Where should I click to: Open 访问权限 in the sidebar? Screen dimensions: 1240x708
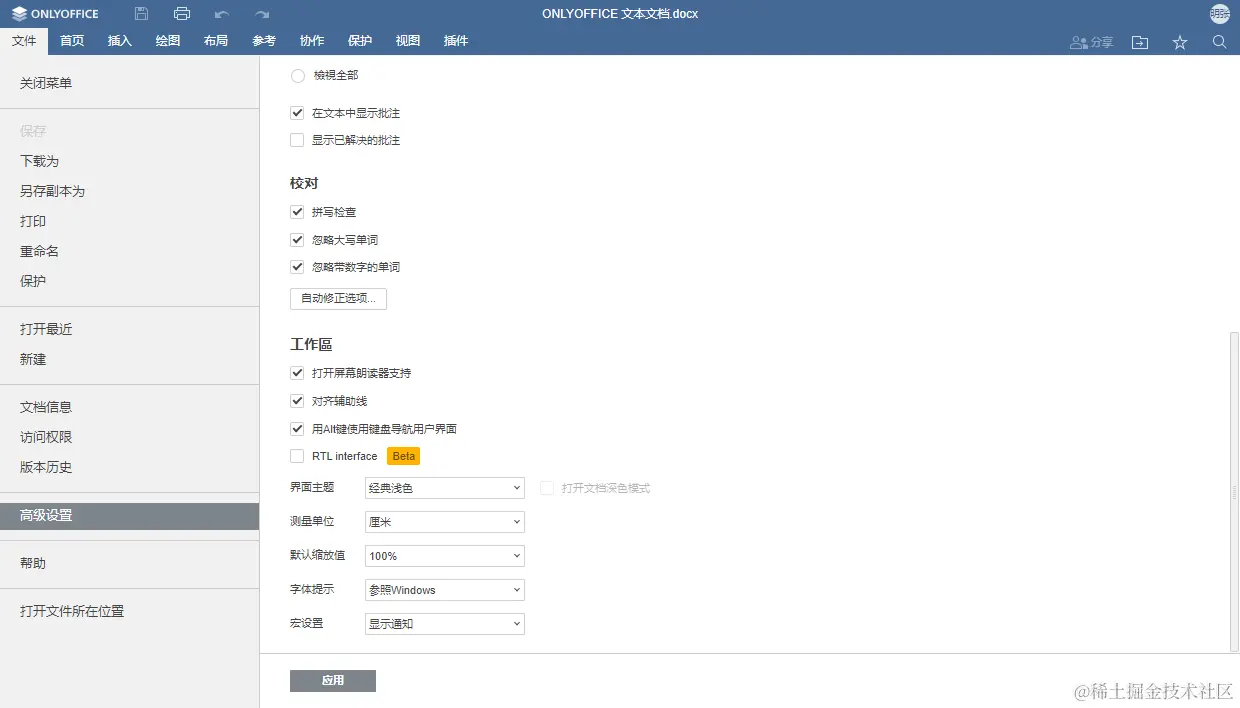tap(130, 437)
